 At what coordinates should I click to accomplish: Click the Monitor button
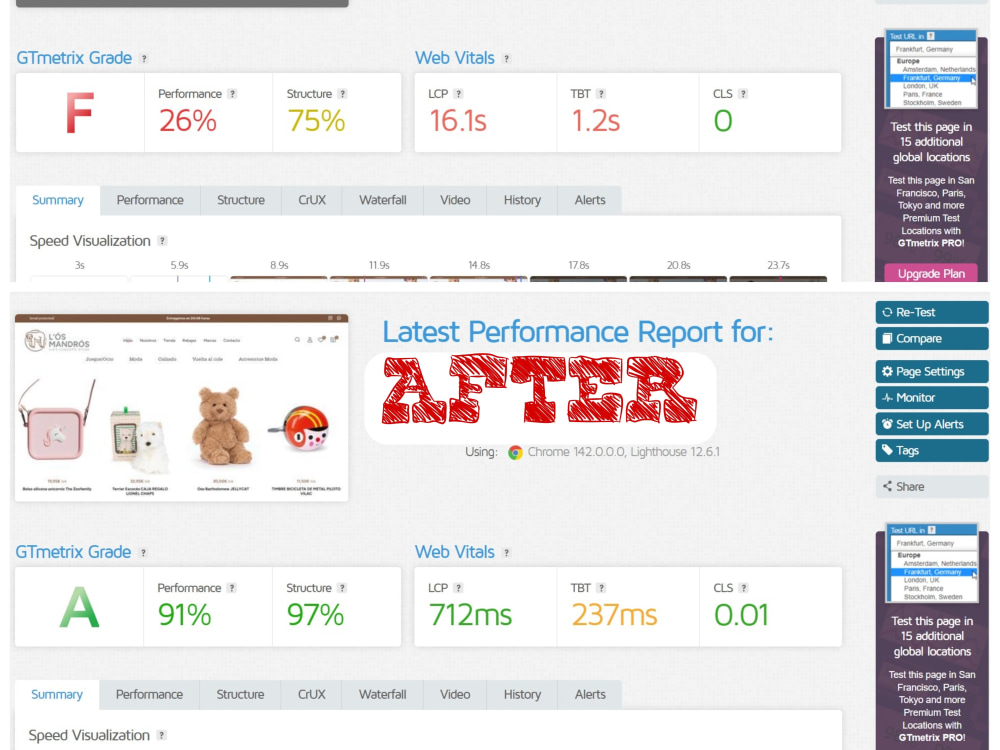coord(932,398)
